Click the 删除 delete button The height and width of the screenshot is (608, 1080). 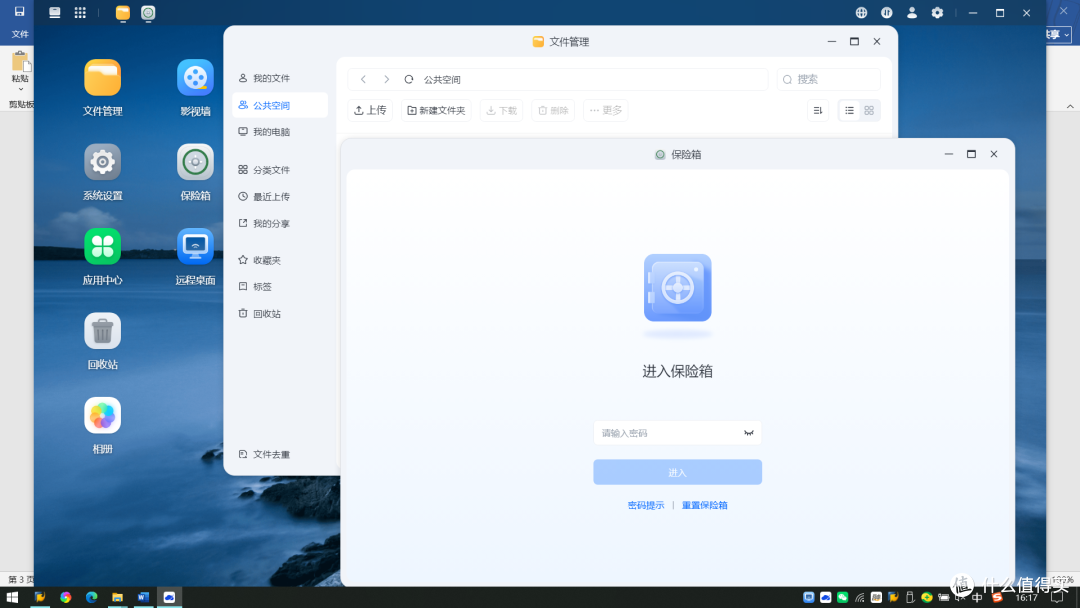tap(553, 110)
